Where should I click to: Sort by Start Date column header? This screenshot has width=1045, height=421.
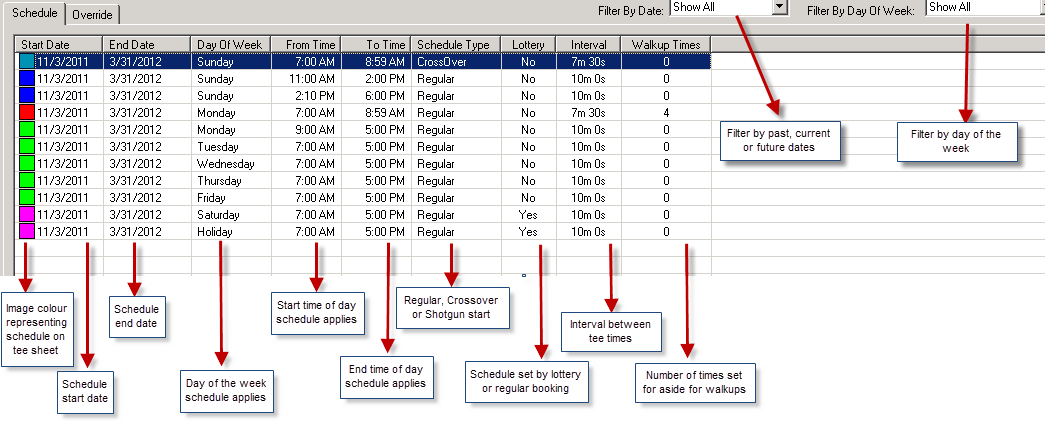[x=59, y=44]
